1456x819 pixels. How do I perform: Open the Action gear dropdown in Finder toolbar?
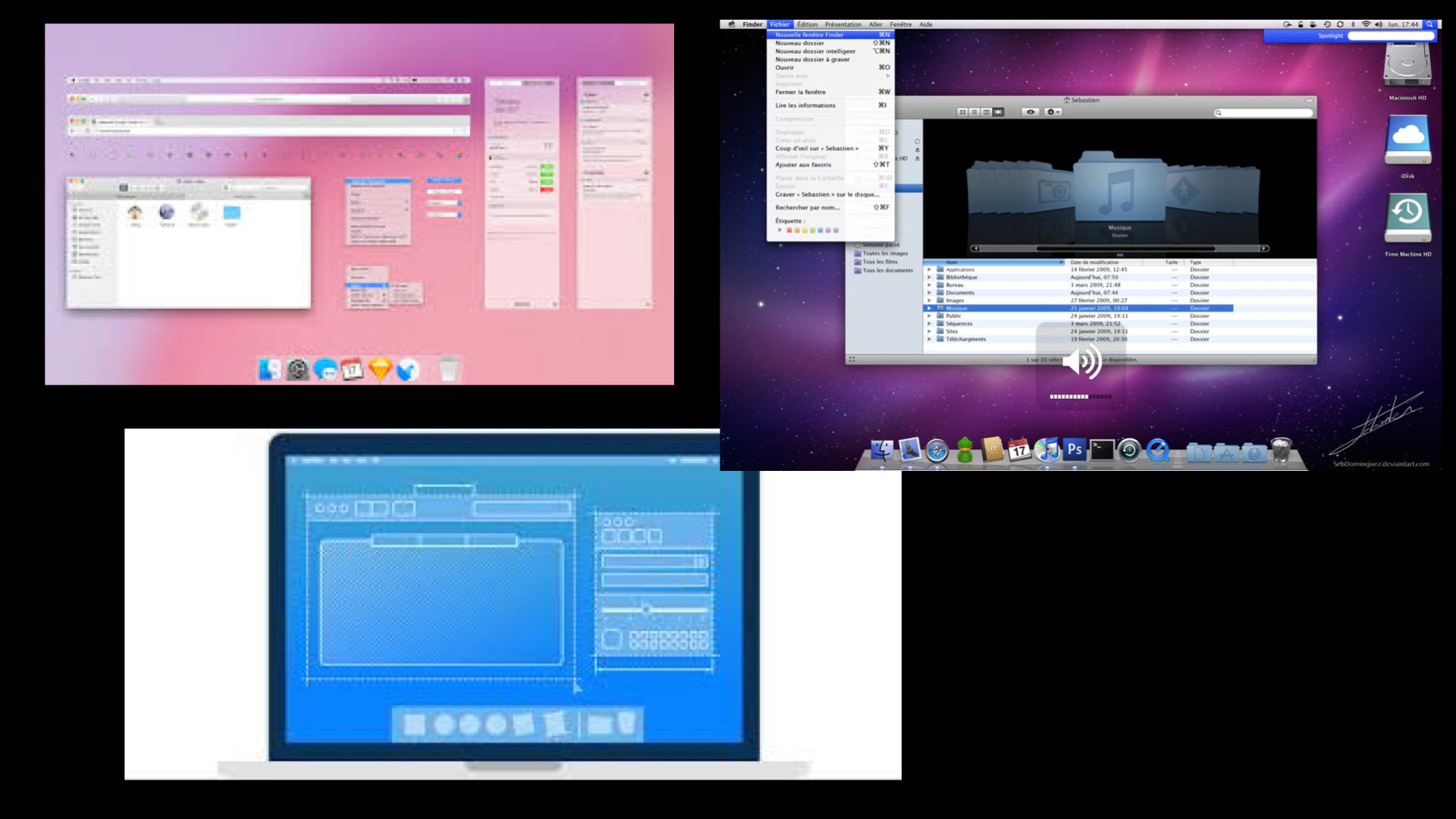[1053, 112]
